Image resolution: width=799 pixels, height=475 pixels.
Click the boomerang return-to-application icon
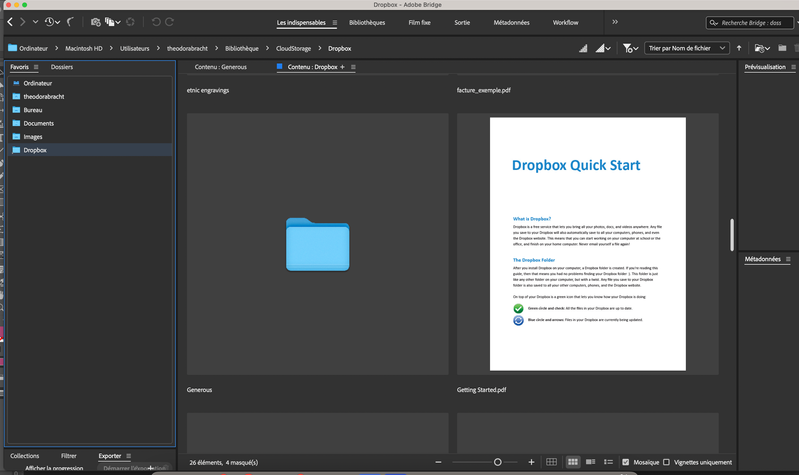point(71,22)
